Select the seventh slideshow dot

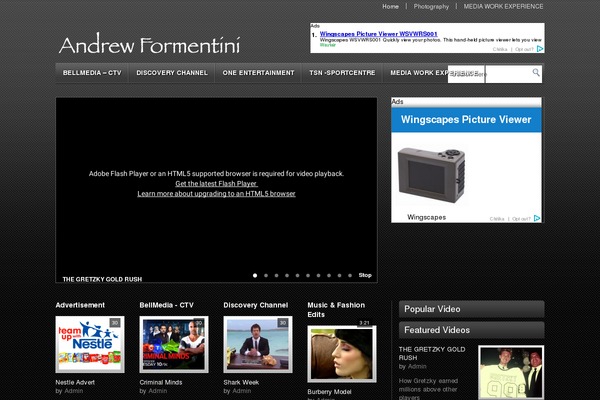[318, 276]
